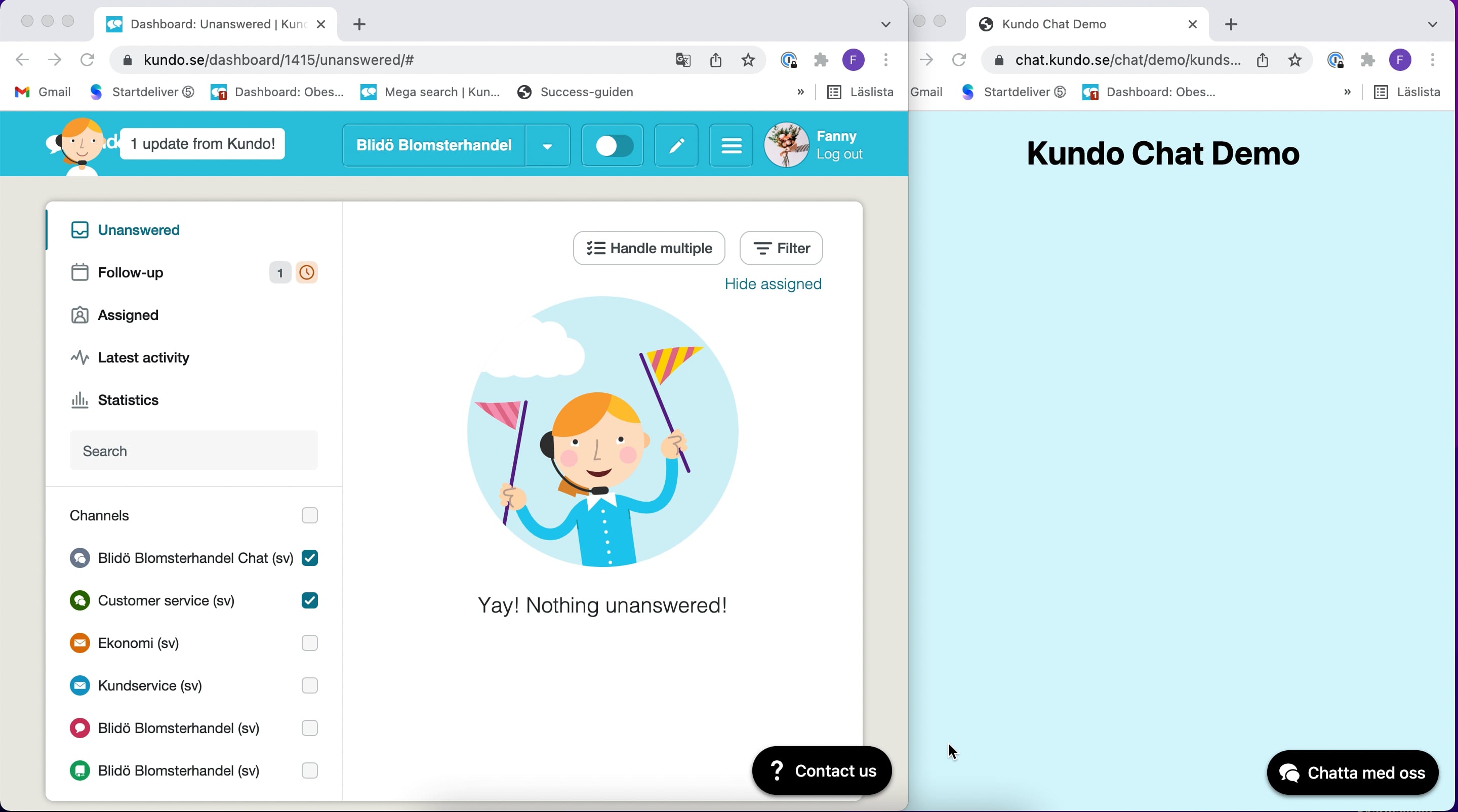The image size is (1458, 812).
Task: Click Fanny's profile avatar
Action: pyautogui.click(x=787, y=145)
